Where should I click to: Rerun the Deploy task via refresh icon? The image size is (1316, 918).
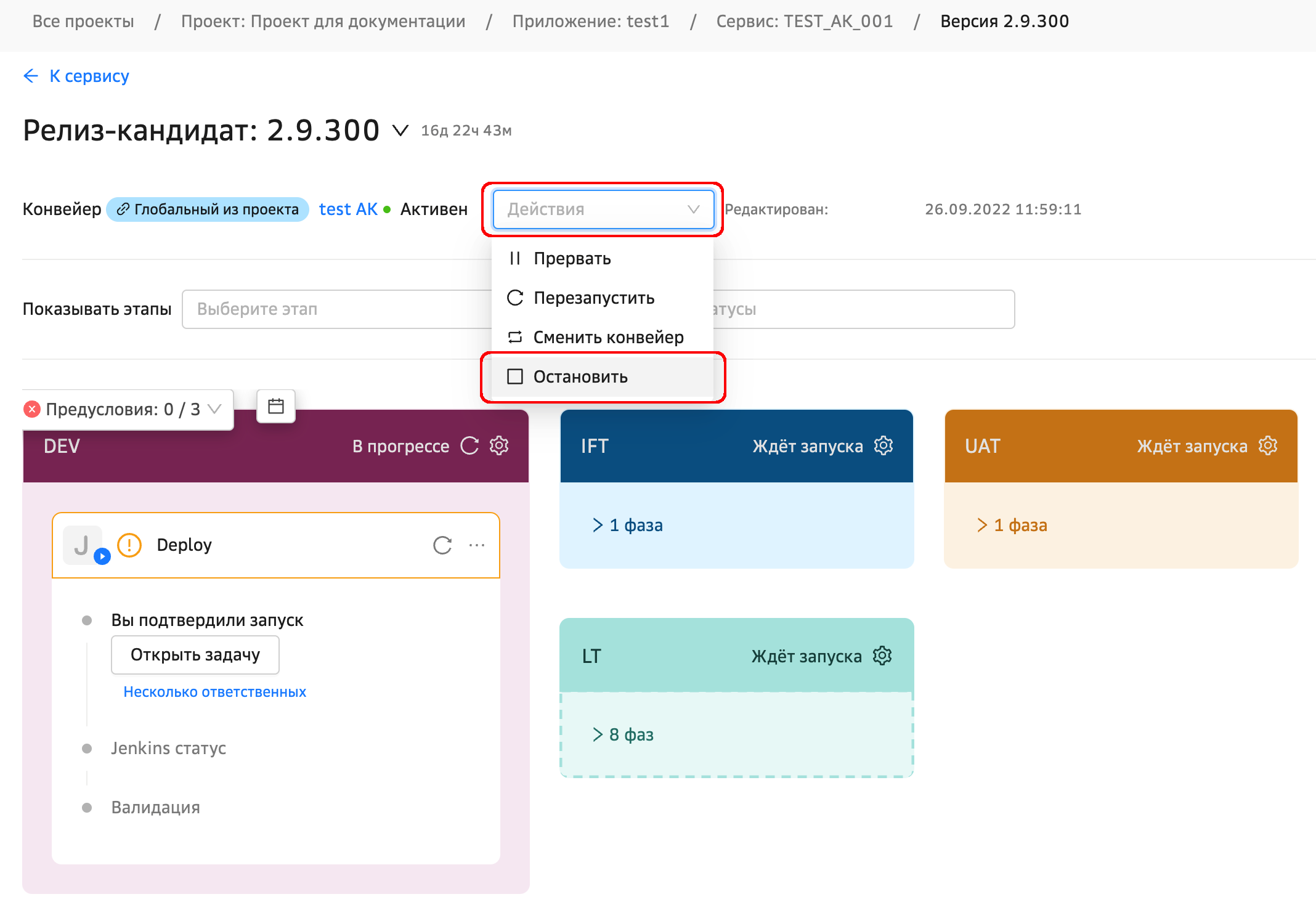click(x=442, y=545)
